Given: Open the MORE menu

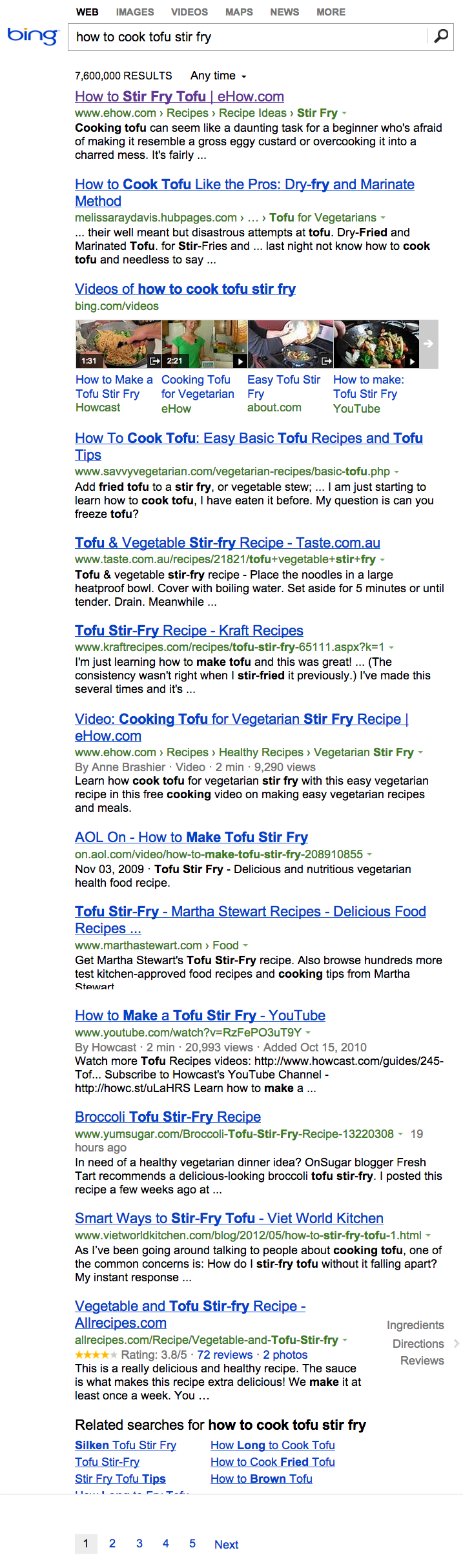Looking at the screenshot, I should pyautogui.click(x=331, y=12).
